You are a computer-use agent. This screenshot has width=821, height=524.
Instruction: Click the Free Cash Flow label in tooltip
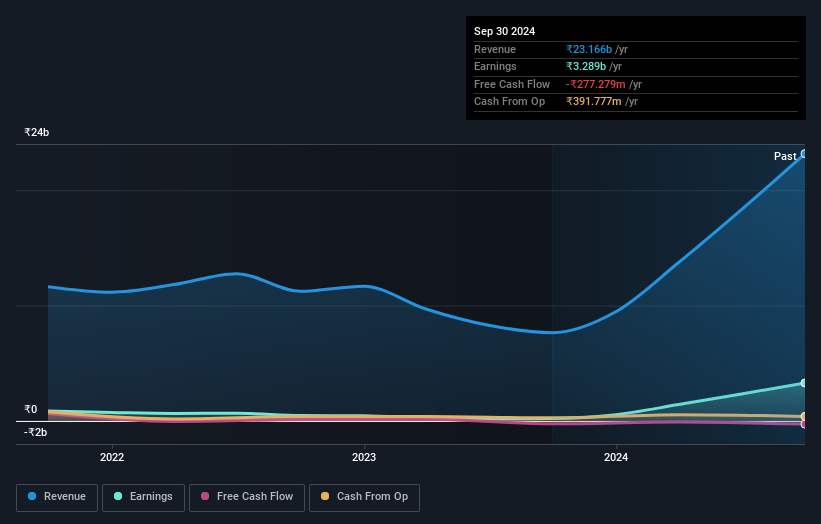[x=512, y=84]
